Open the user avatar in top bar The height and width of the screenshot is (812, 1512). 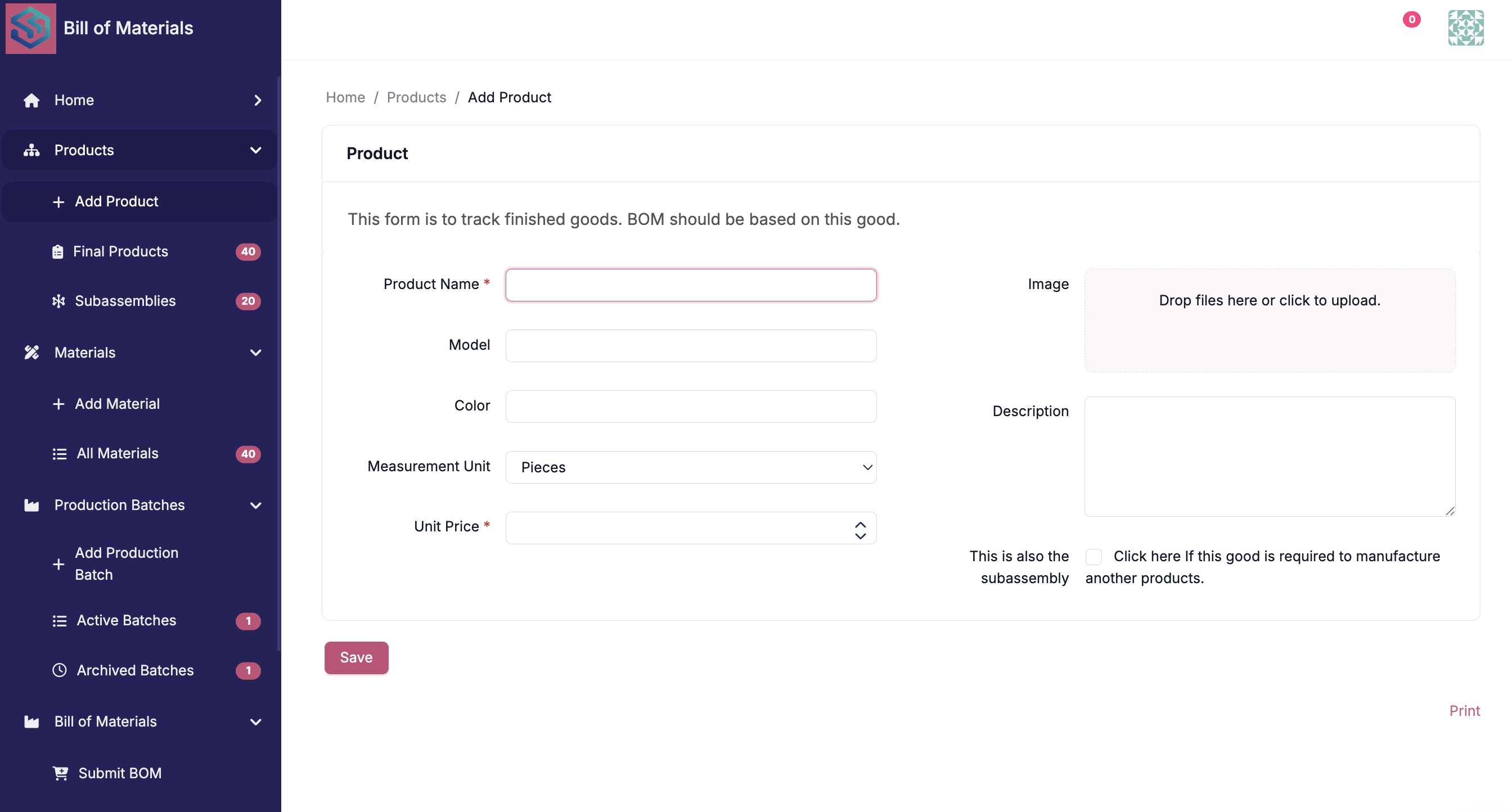tap(1465, 28)
